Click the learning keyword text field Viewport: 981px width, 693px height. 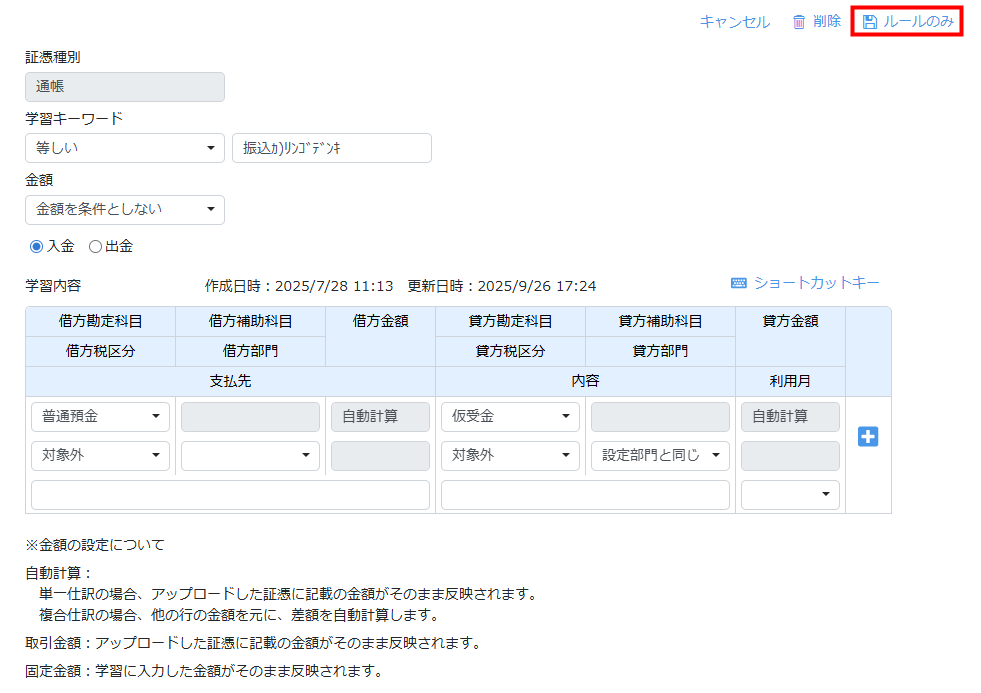tap(331, 148)
